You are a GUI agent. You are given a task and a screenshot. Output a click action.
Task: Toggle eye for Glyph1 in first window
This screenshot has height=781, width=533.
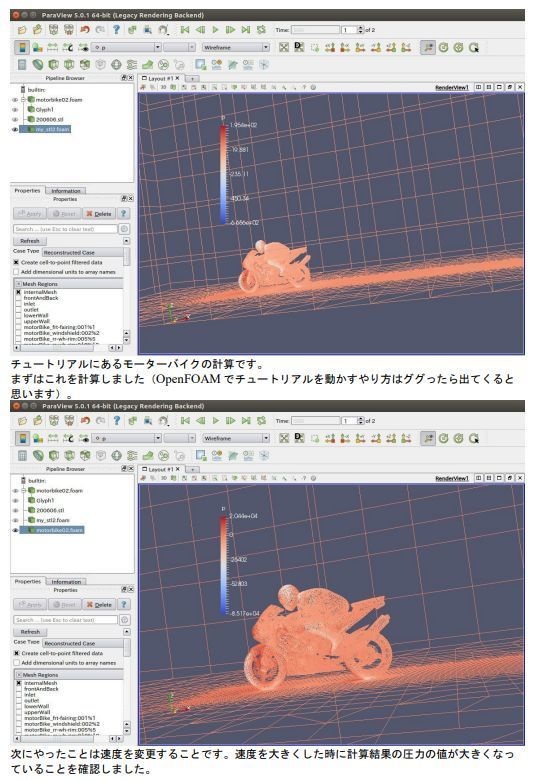click(15, 110)
